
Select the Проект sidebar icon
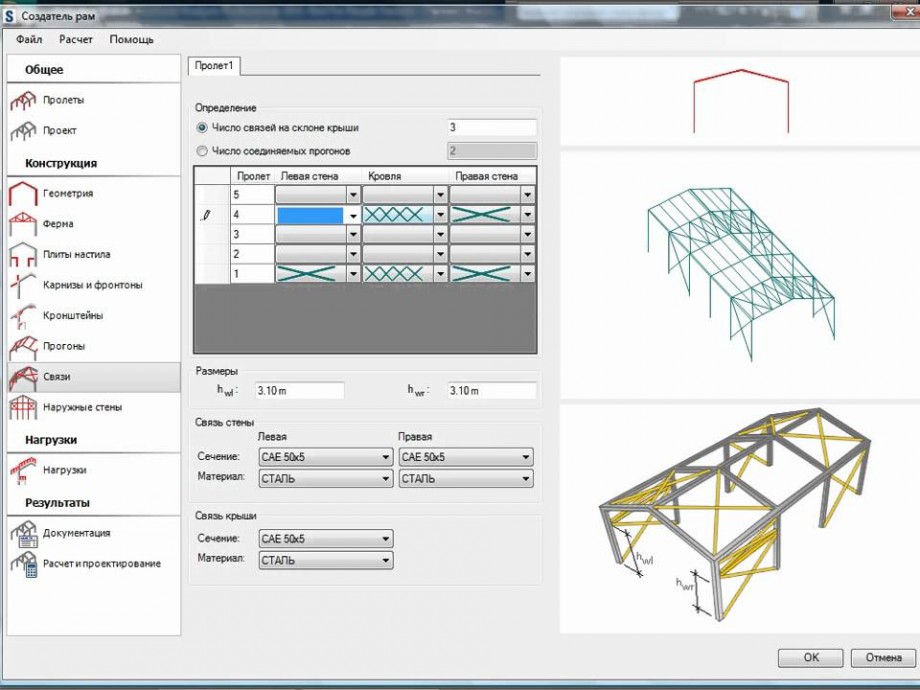point(23,131)
